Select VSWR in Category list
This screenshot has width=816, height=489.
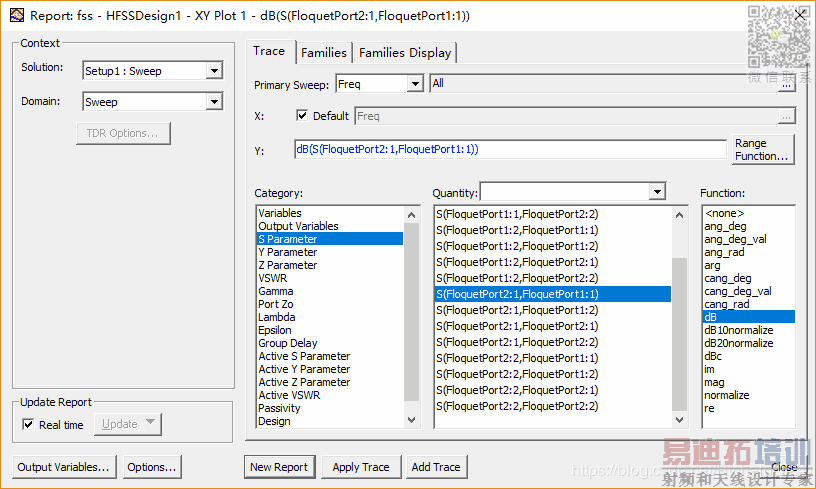click(272, 278)
